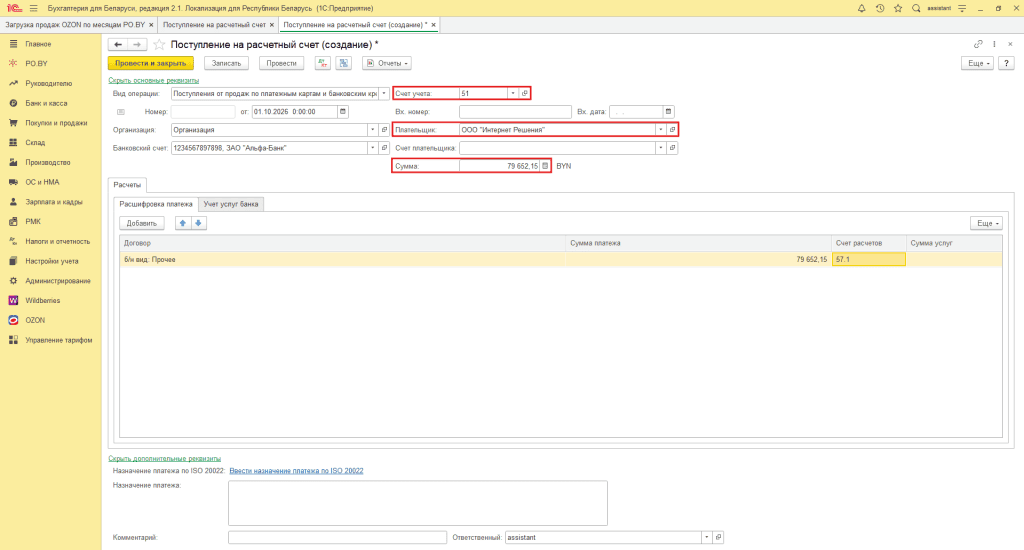The height and width of the screenshot is (550, 1024).
Task: Open the main hamburger menu
Action: tap(33, 8)
